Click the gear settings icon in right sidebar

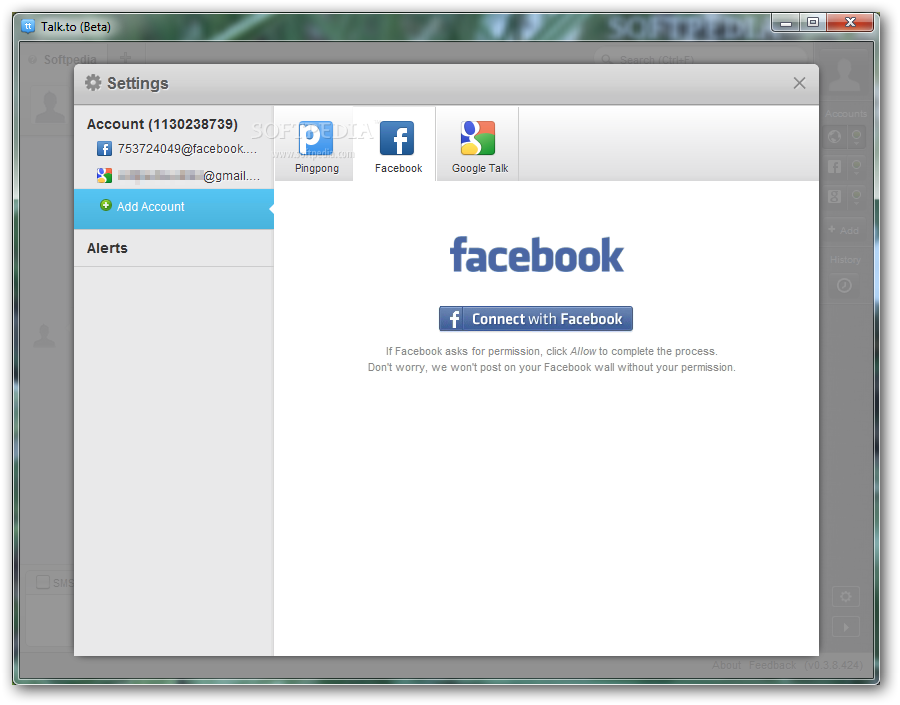[x=845, y=596]
